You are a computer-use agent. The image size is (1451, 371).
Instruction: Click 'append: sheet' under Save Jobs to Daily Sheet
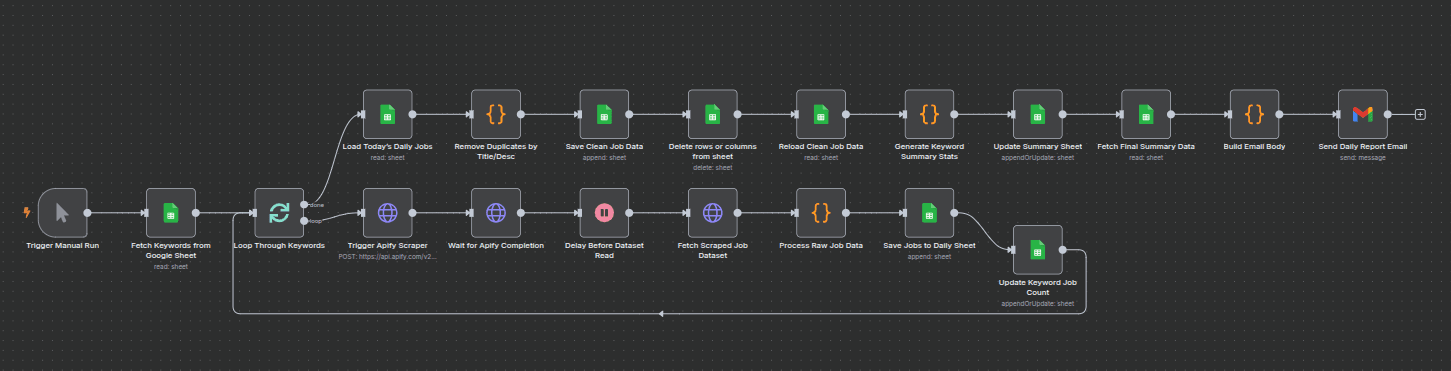point(929,256)
